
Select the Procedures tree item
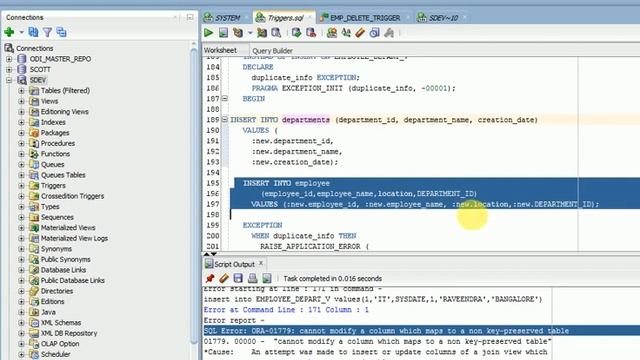tap(58, 143)
